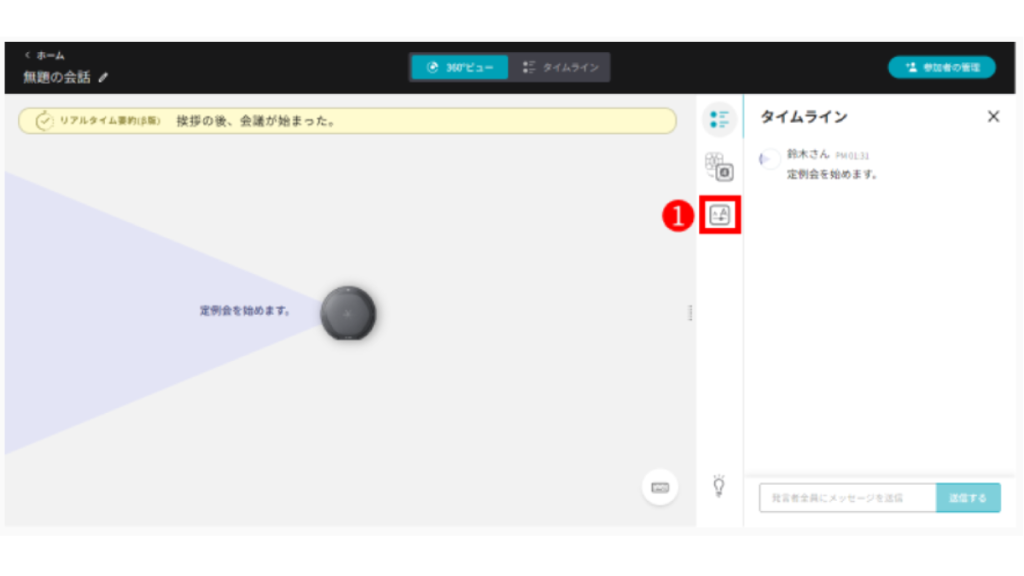Image resolution: width=1024 pixels, height=576 pixels.
Task: Click 無題の会話 title text
Action: pyautogui.click(x=58, y=77)
